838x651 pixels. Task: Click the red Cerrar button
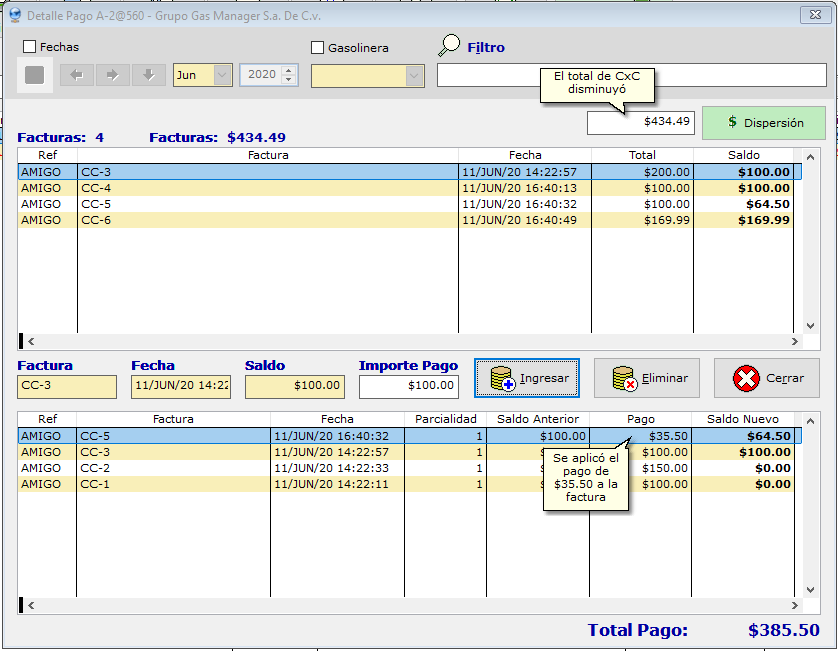coord(766,378)
